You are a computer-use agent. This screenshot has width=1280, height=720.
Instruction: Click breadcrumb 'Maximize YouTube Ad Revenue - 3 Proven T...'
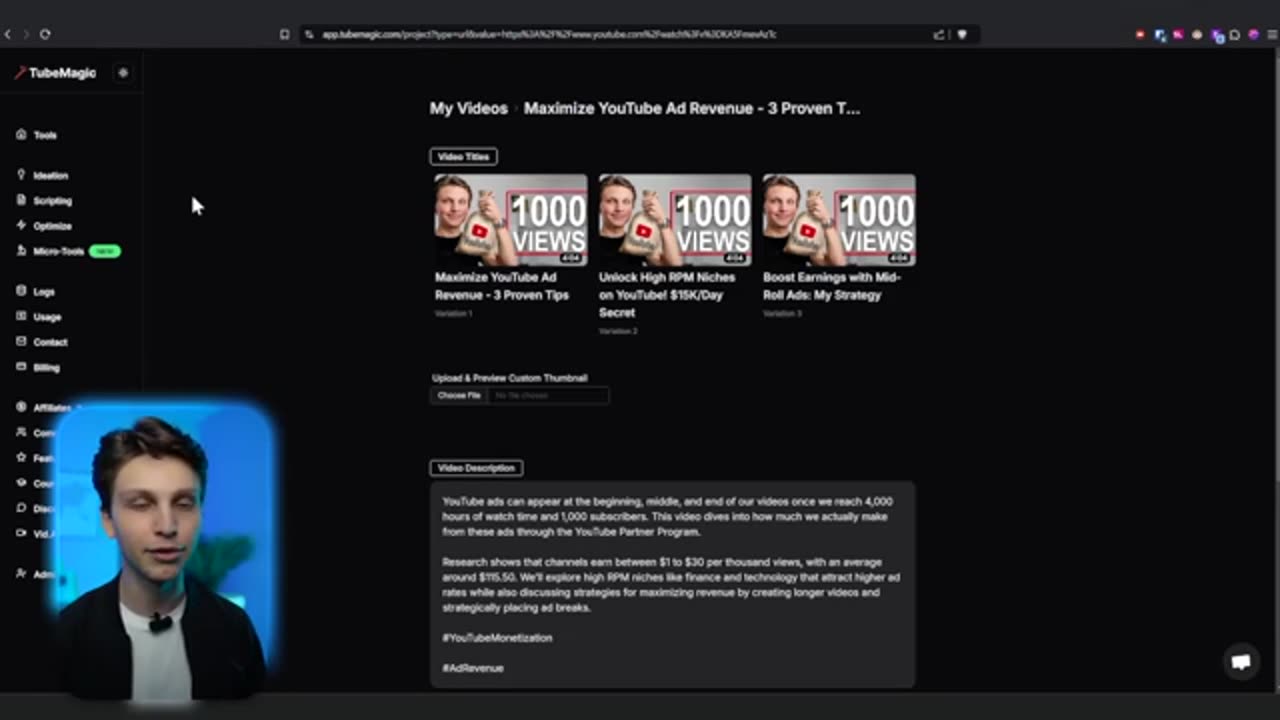692,108
